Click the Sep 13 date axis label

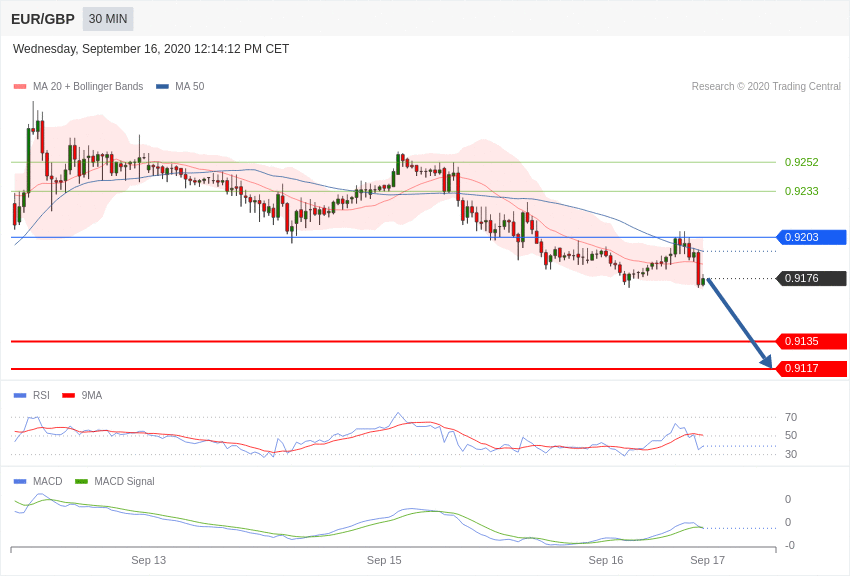pyautogui.click(x=149, y=560)
